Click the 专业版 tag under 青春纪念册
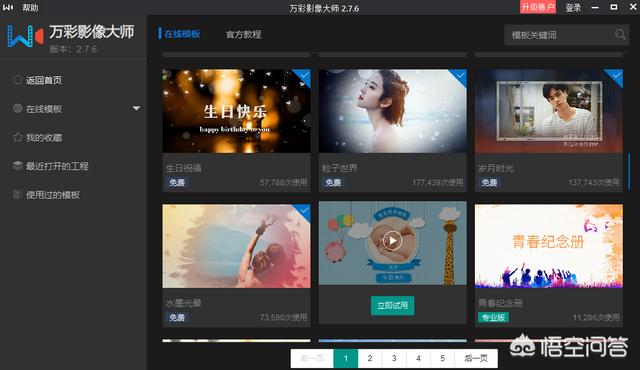Image resolution: width=640 pixels, height=370 pixels. (493, 317)
